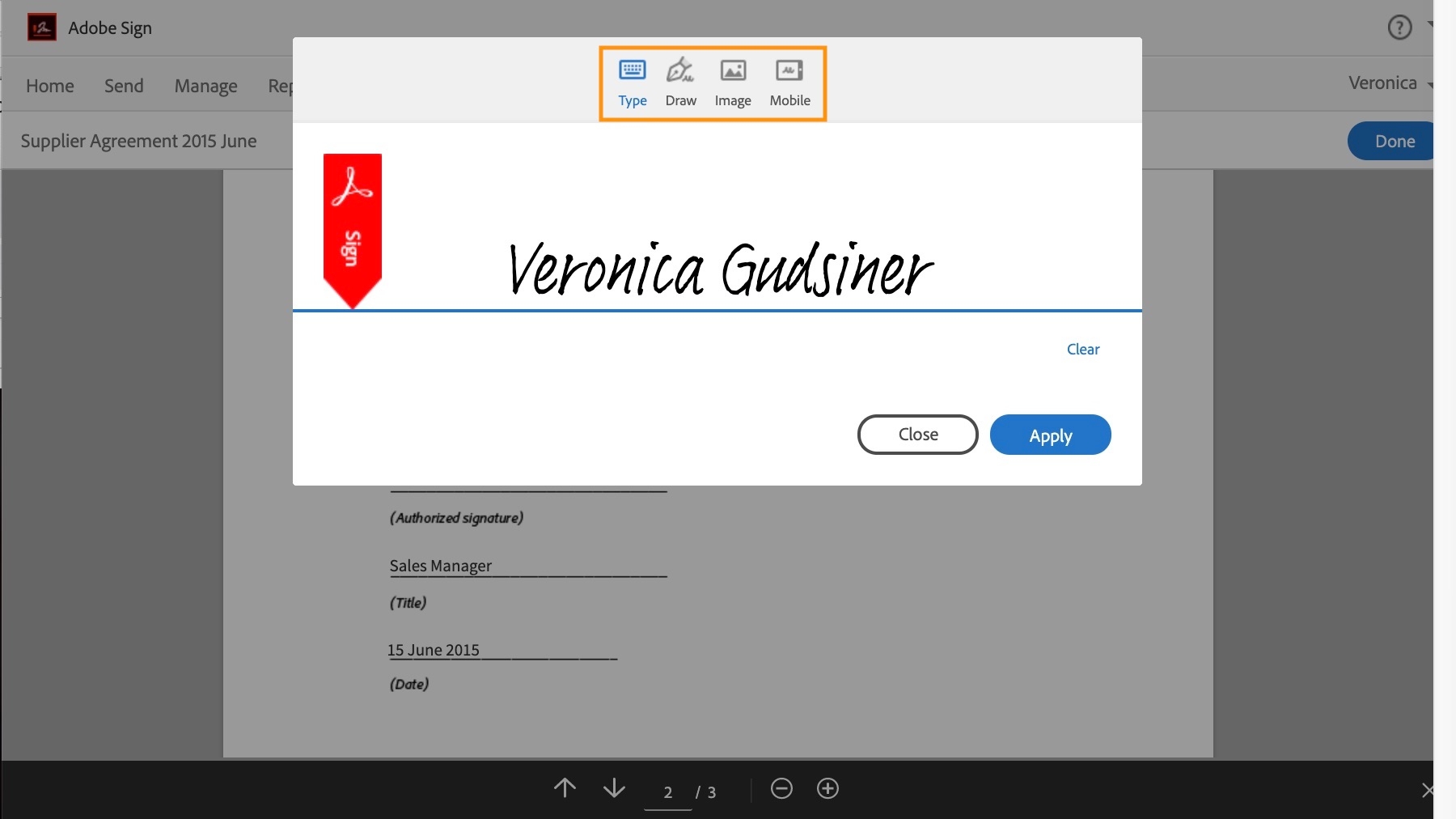The height and width of the screenshot is (819, 1456).
Task: Open the Help question mark icon
Action: click(1400, 27)
